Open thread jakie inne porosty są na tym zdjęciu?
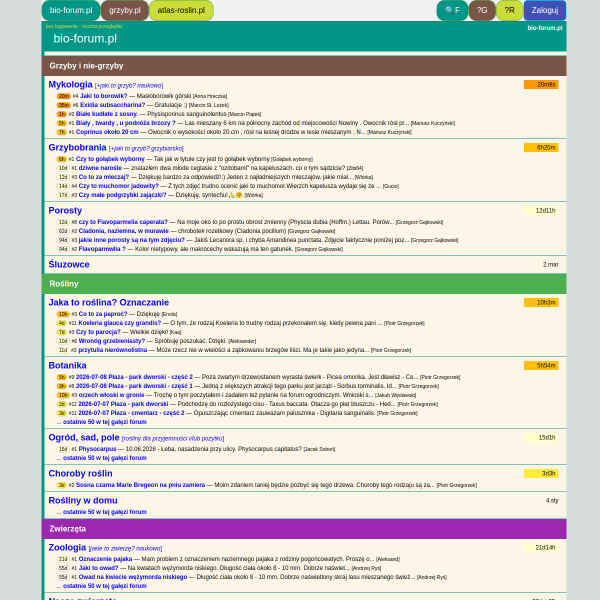Viewport: 600px width, 600px height. tap(132, 240)
